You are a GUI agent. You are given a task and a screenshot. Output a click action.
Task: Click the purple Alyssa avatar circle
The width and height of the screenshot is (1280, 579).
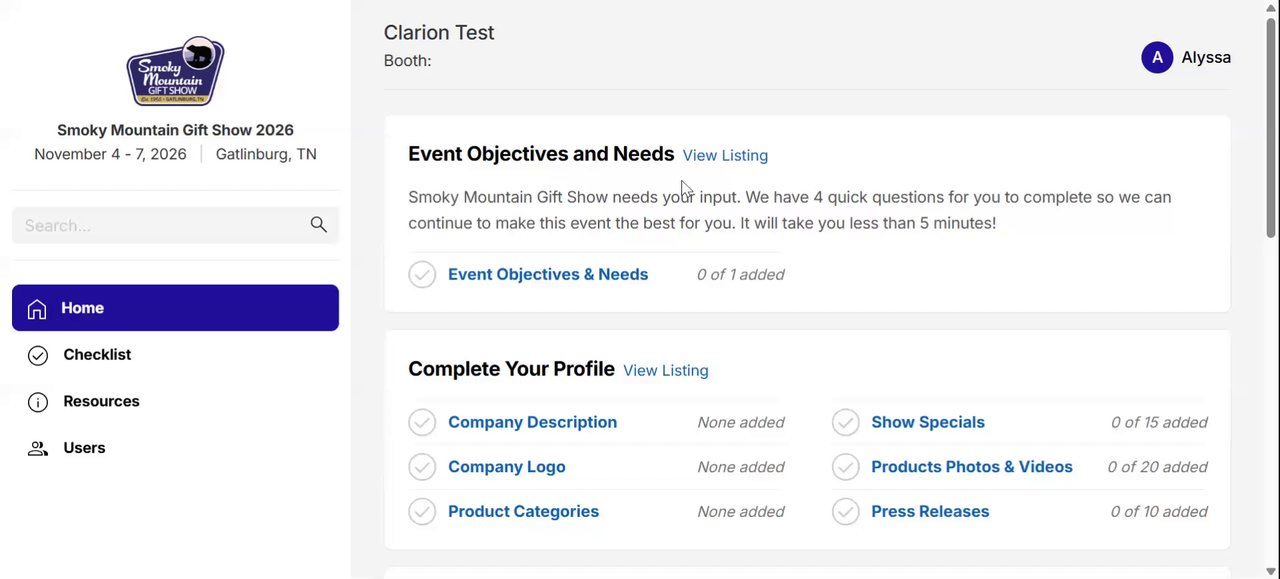(1157, 58)
